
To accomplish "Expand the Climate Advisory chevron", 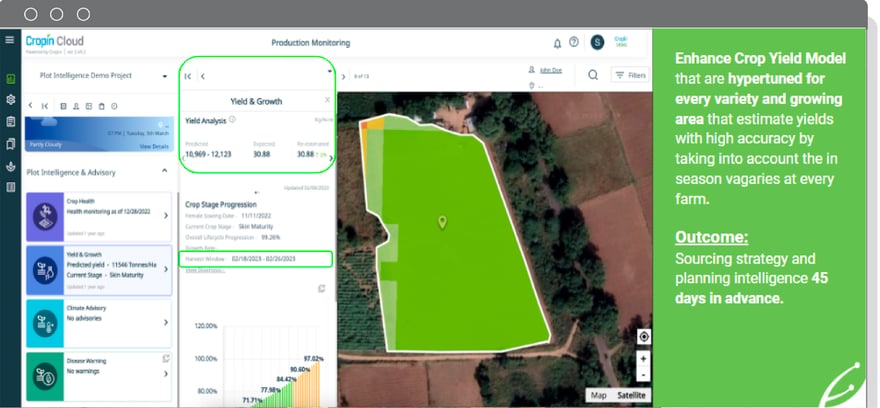I will (166, 322).
